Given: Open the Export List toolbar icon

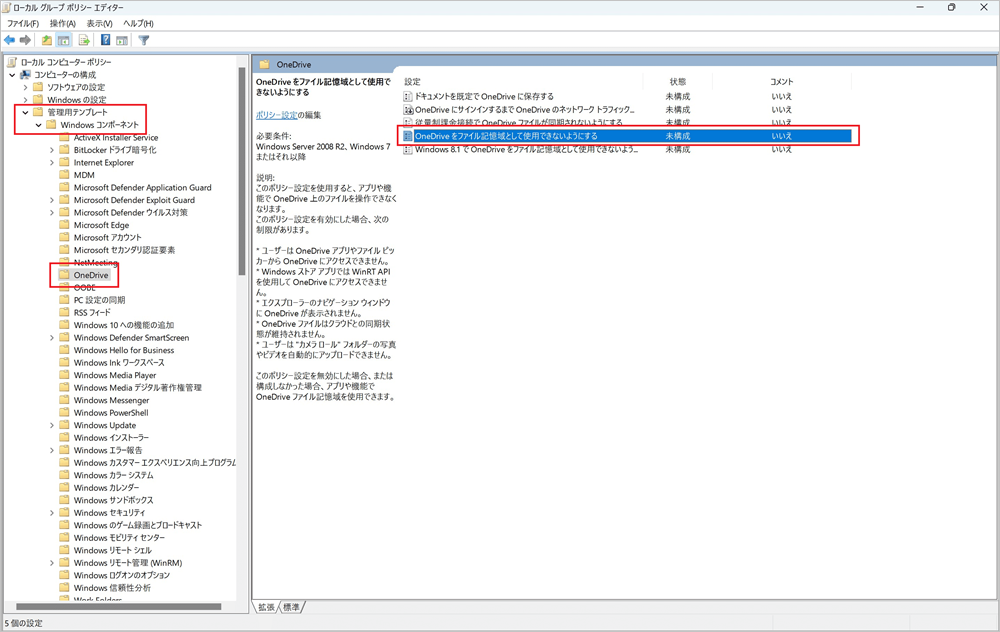Looking at the screenshot, I should coord(85,40).
